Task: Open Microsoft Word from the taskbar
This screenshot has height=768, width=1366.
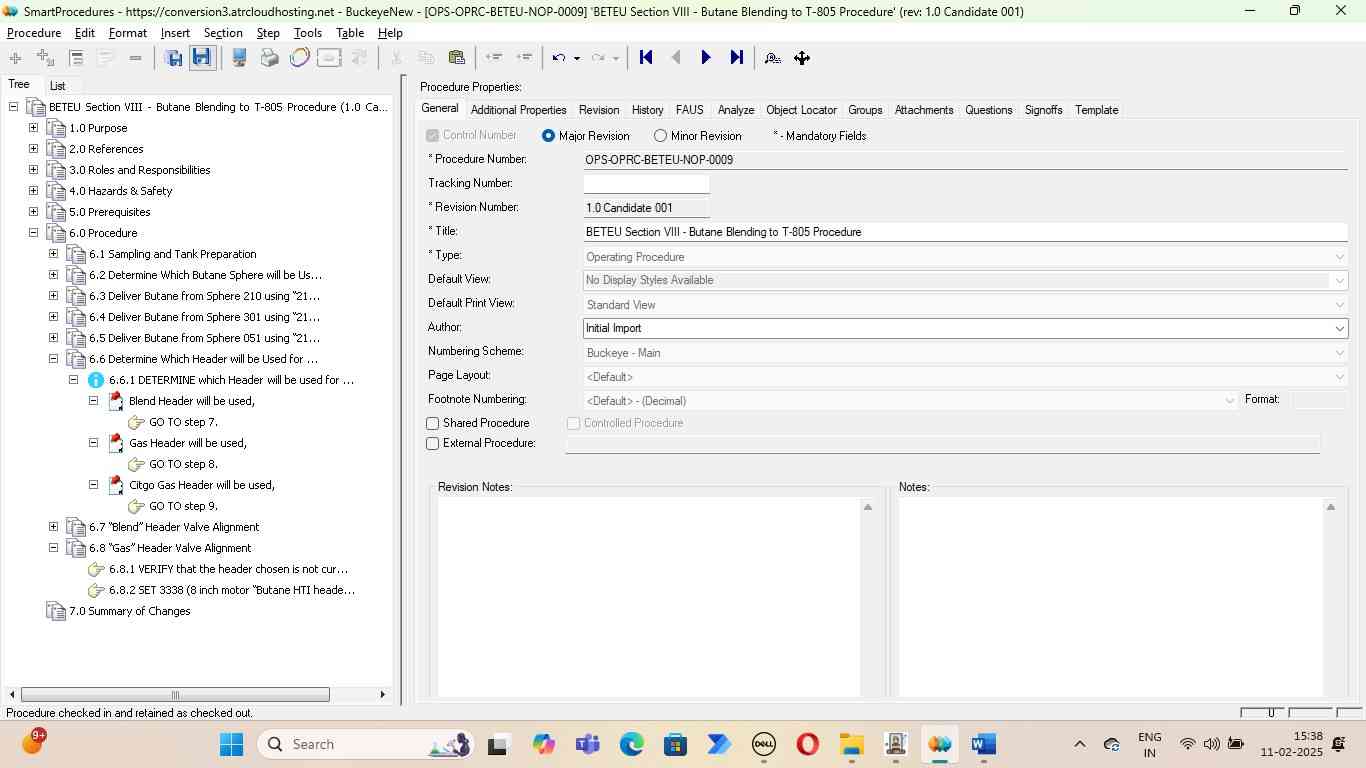Action: 983,744
